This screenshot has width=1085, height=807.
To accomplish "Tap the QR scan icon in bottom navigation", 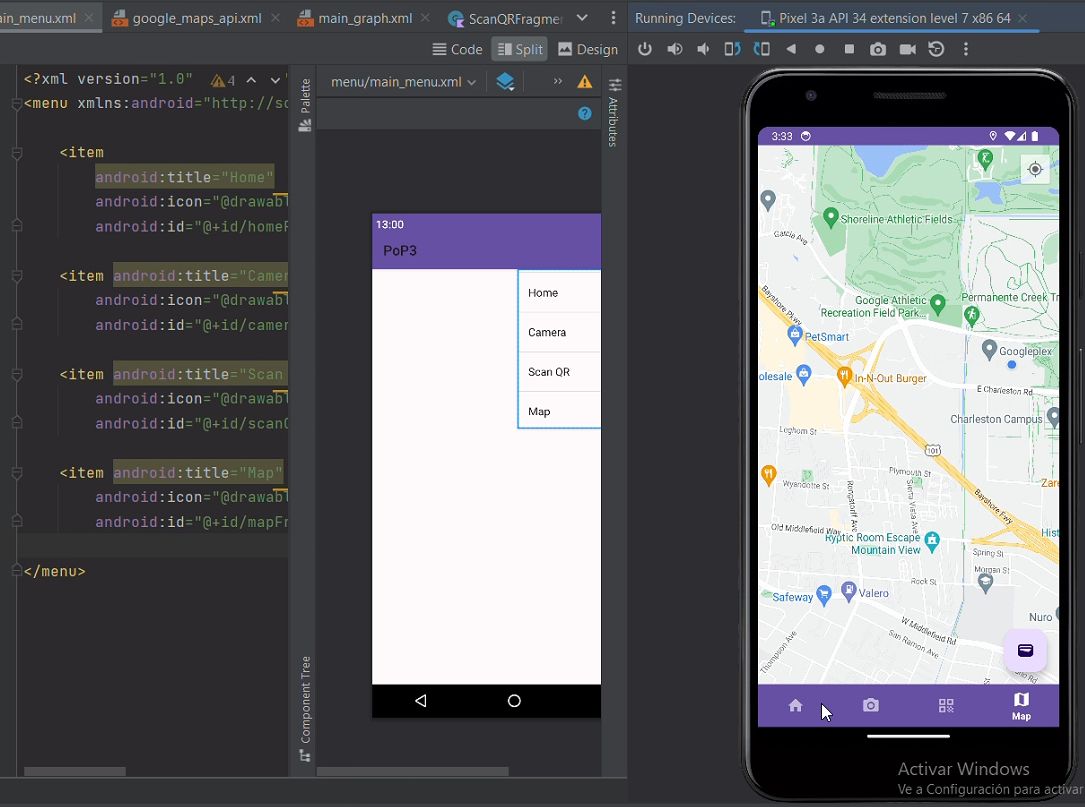I will pos(946,706).
